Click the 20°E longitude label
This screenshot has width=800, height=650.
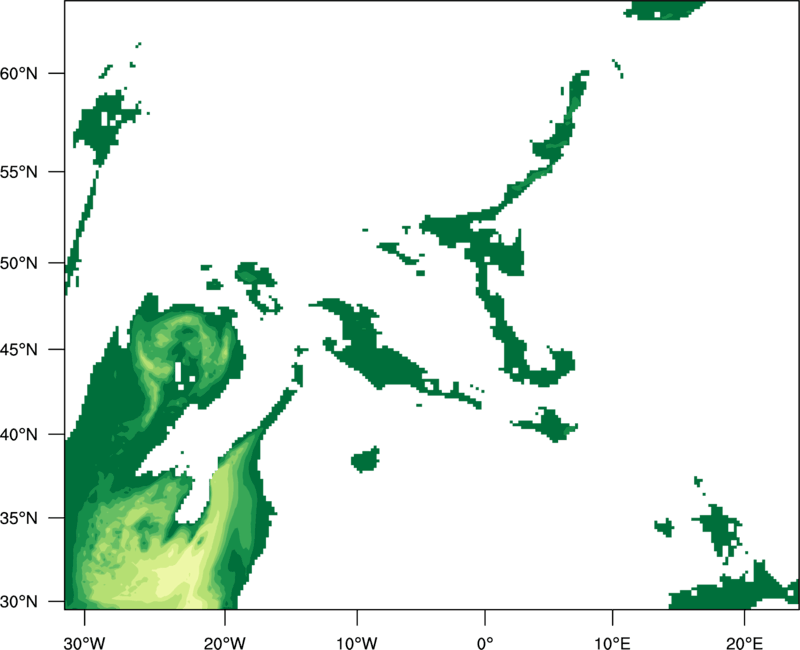[x=744, y=643]
